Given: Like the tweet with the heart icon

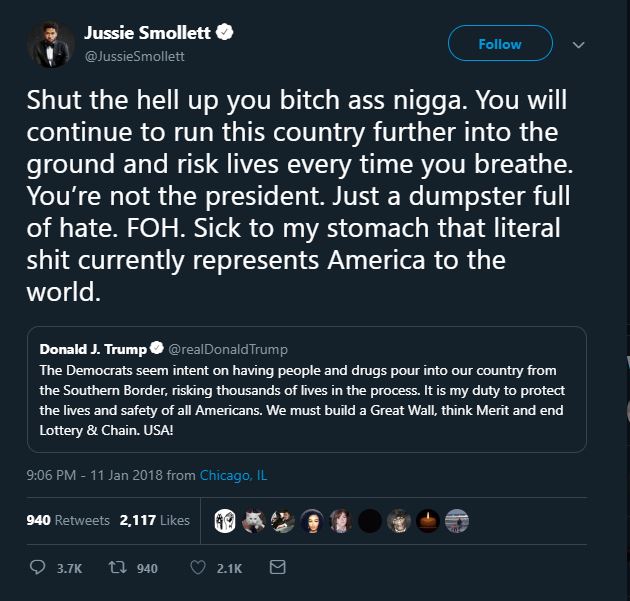Looking at the screenshot, I should [197, 568].
